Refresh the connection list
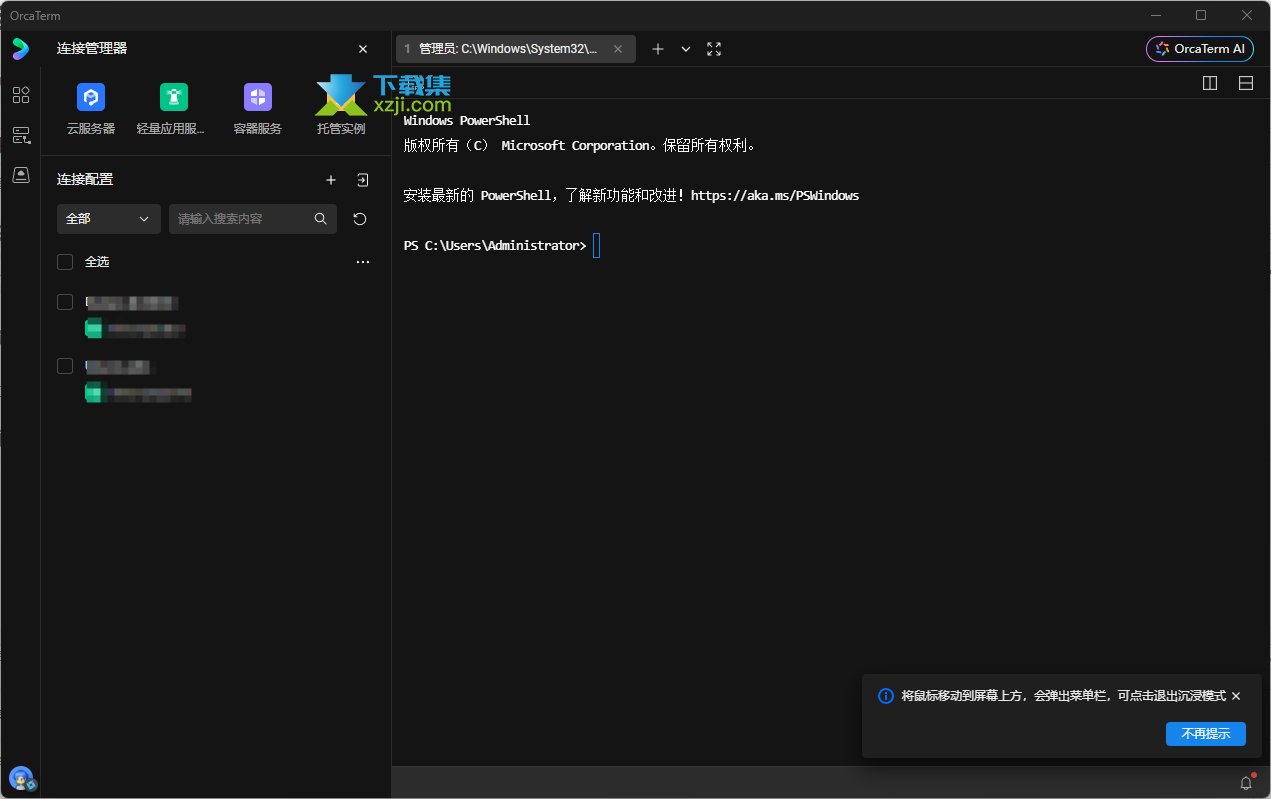 pos(360,219)
